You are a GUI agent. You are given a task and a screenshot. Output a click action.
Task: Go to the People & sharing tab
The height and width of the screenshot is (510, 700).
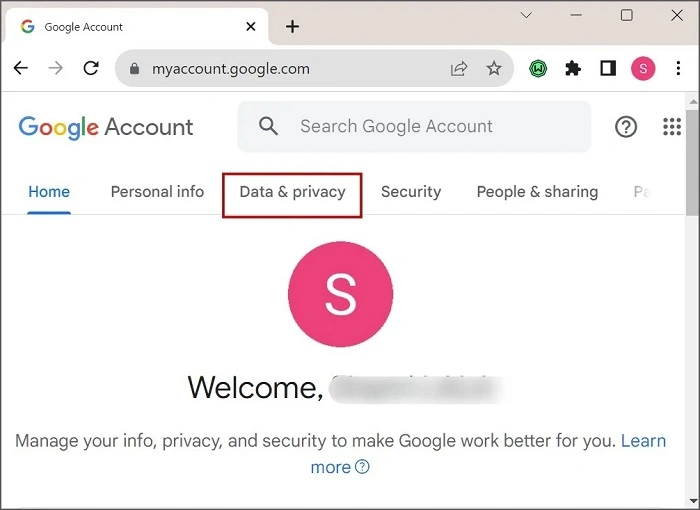(x=537, y=192)
